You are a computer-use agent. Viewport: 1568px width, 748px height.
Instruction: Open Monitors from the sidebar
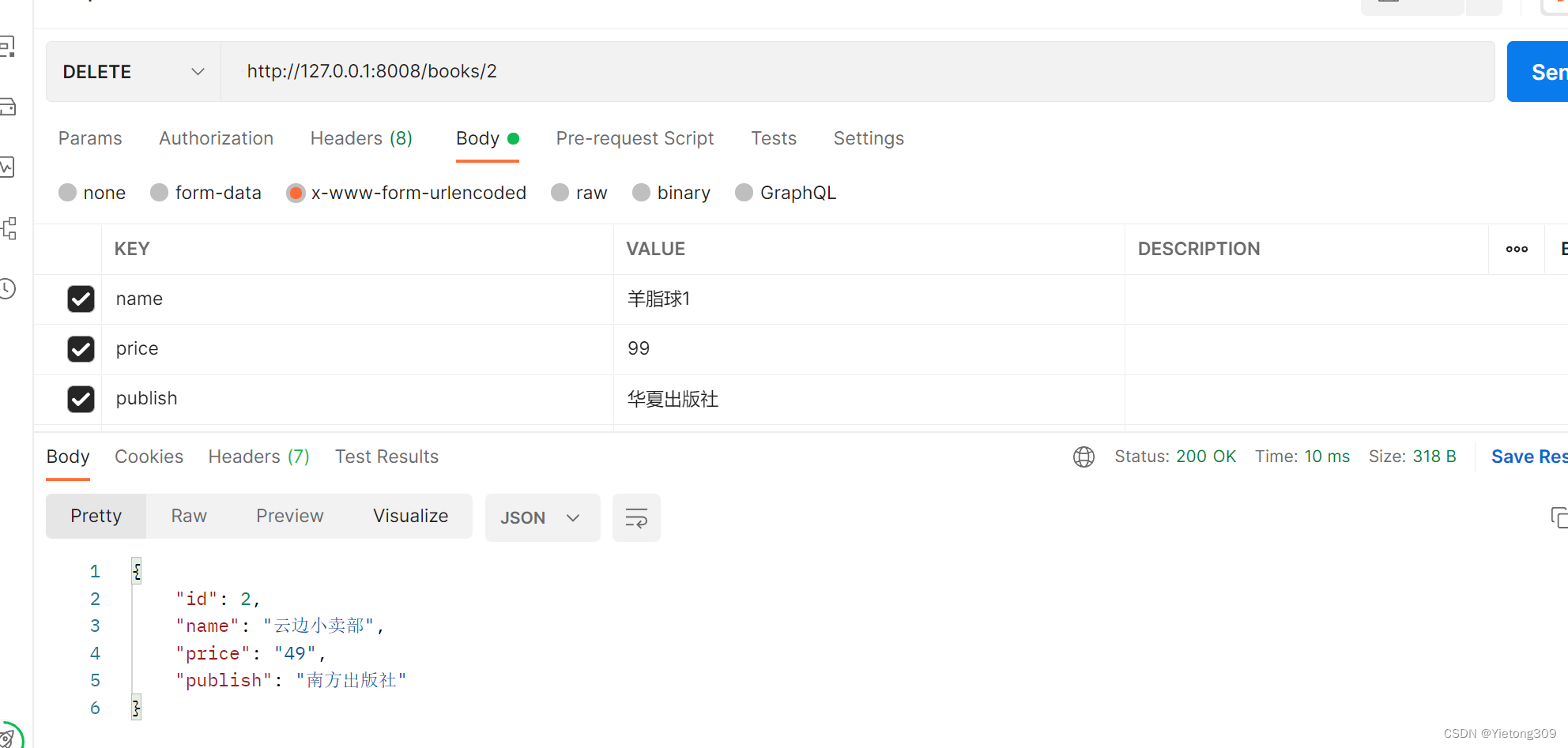pos(9,167)
